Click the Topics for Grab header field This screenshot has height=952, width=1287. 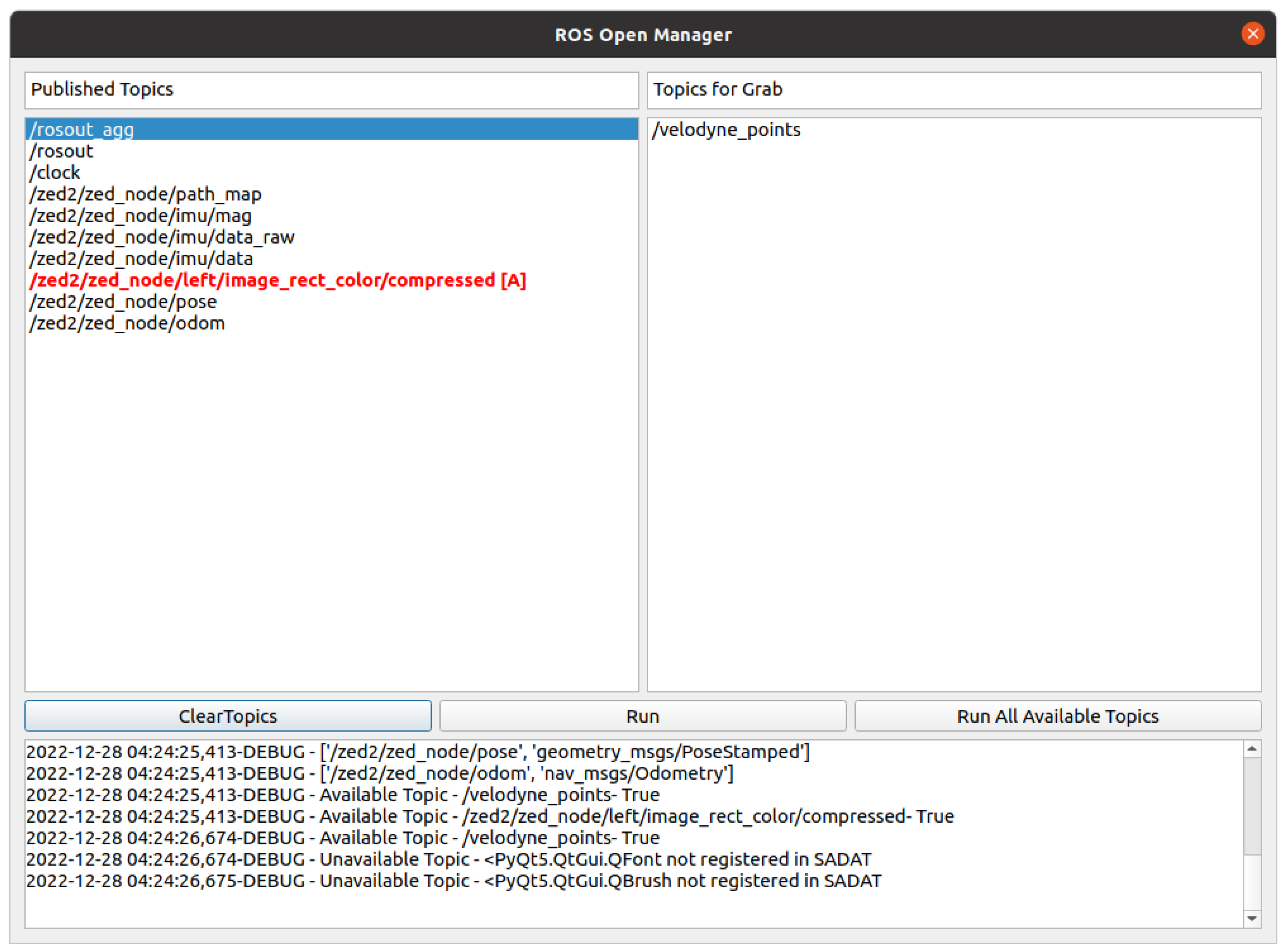pyautogui.click(x=954, y=90)
